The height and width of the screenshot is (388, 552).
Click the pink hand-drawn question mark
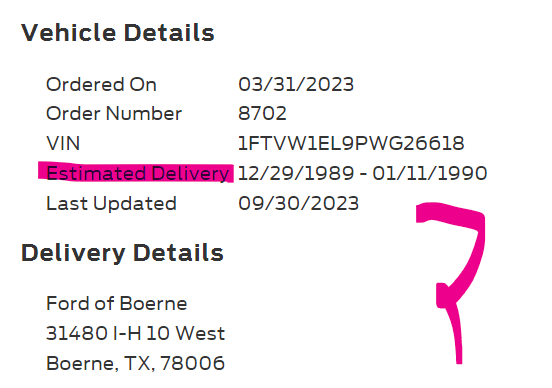point(453,282)
